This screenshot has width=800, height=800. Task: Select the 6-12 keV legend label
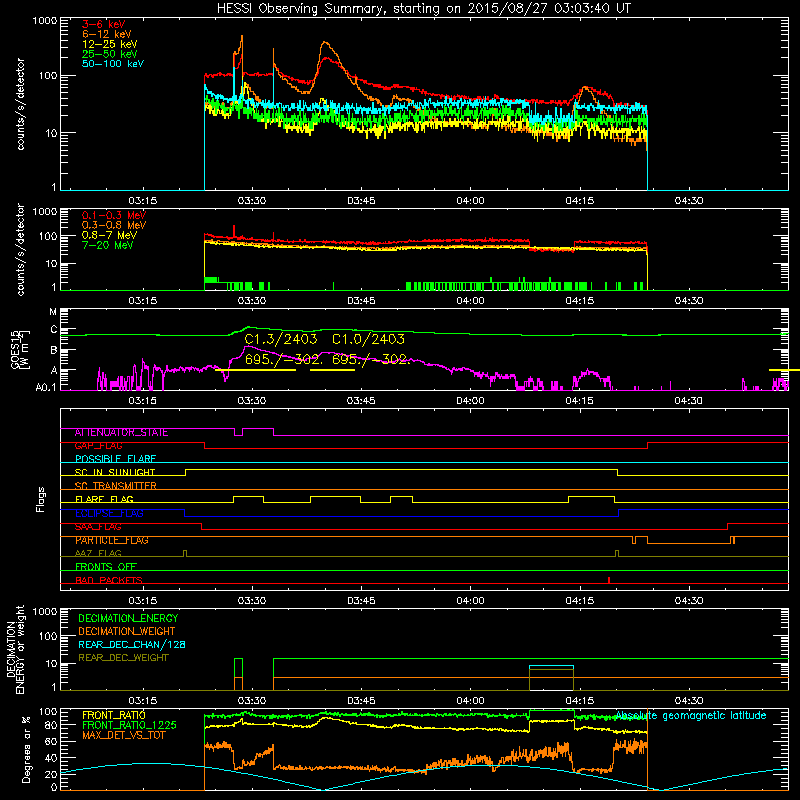pos(107,34)
